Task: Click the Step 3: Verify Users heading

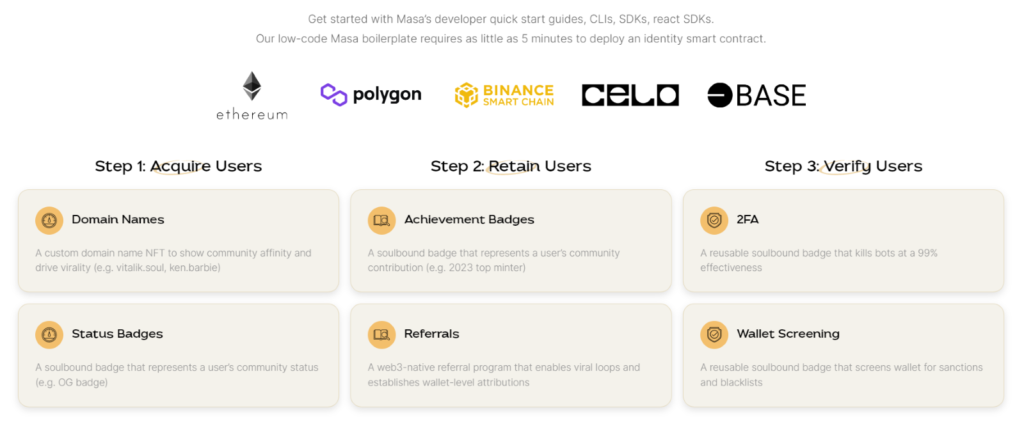Action: click(844, 167)
